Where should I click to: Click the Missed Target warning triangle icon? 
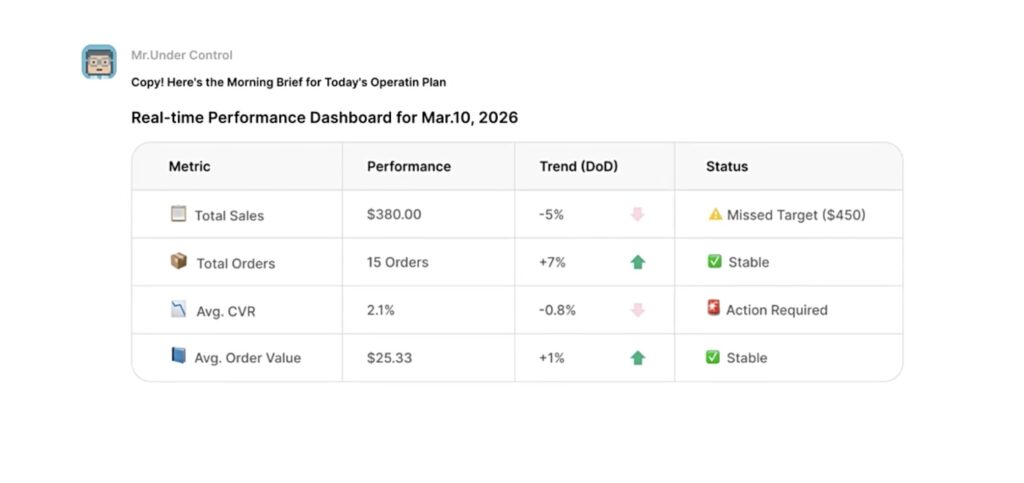[x=715, y=214]
